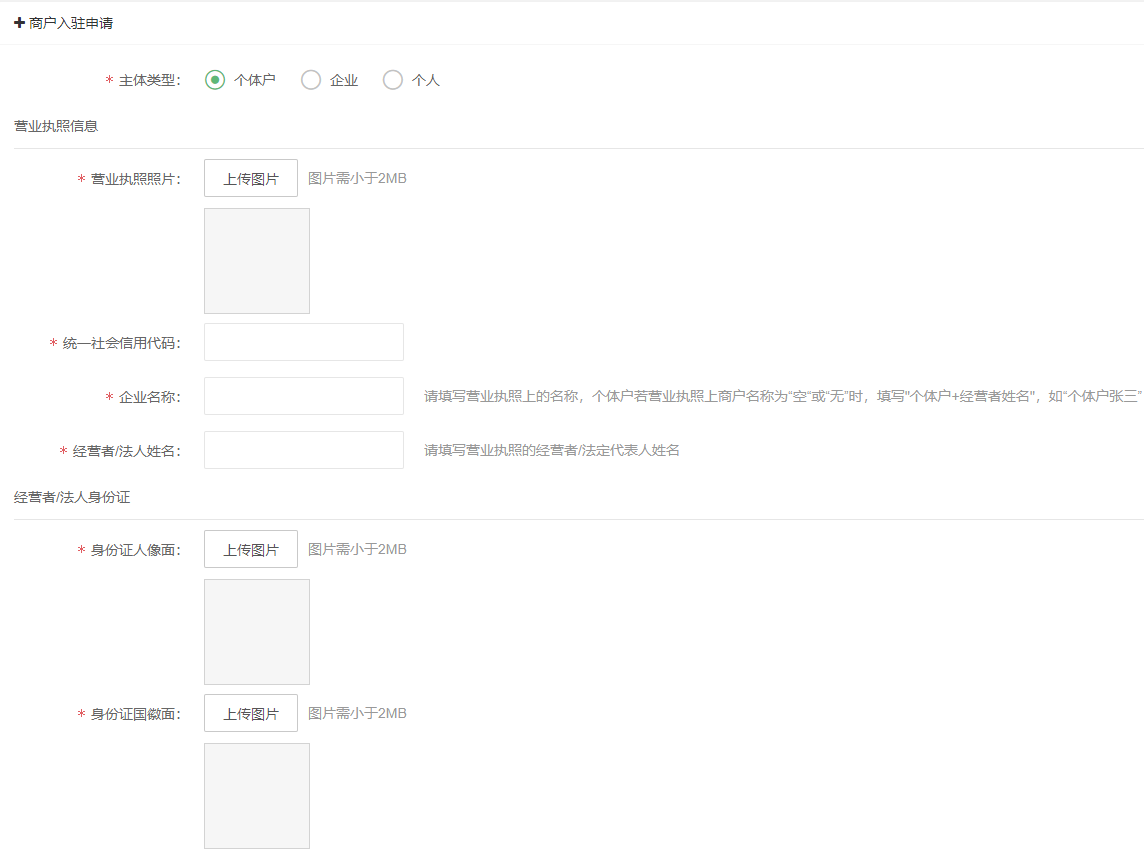Click the 统一社会信用代码 field label
This screenshot has height=852, width=1144.
120,343
